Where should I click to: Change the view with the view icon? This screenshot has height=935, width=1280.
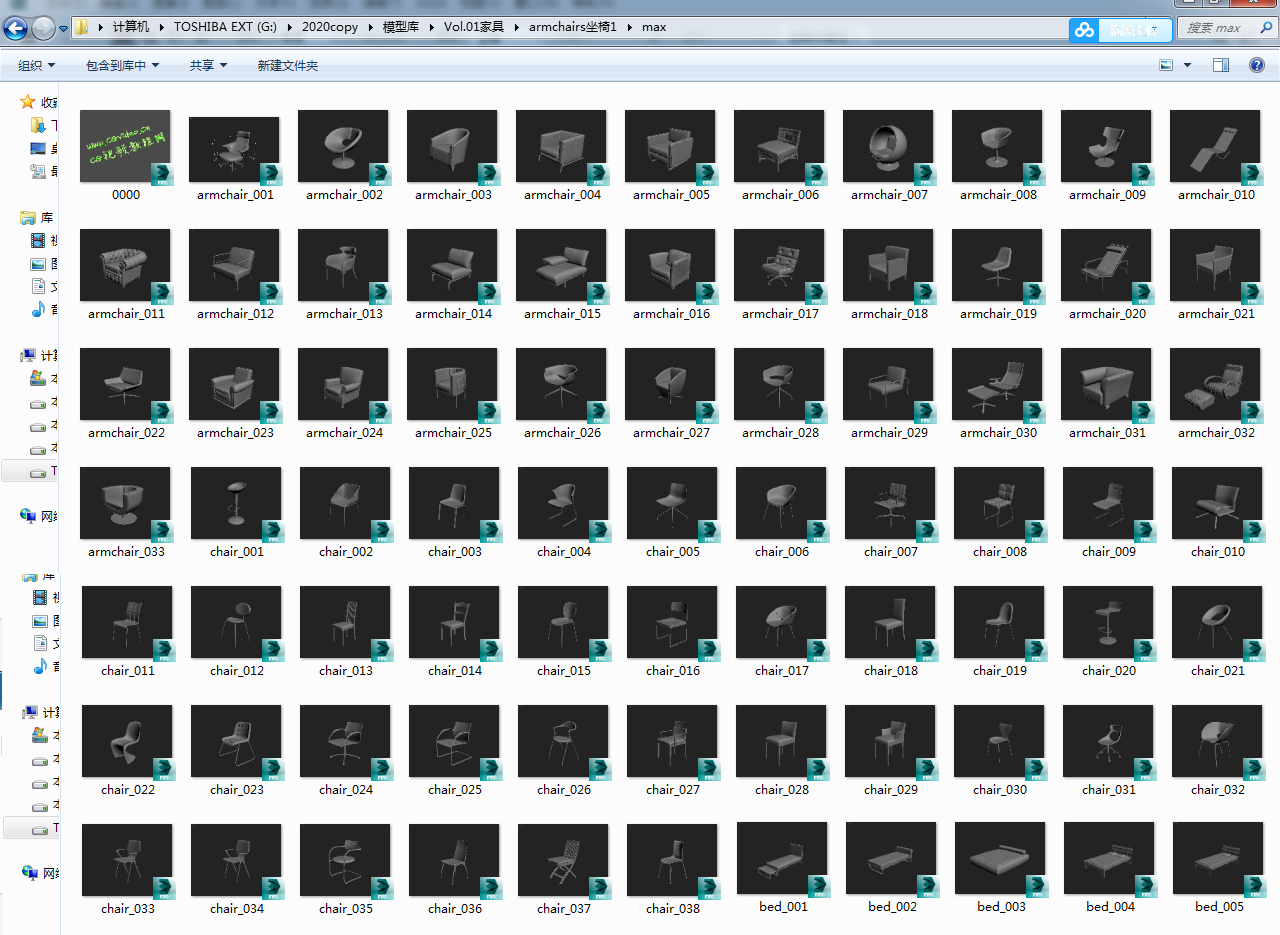click(x=1166, y=65)
